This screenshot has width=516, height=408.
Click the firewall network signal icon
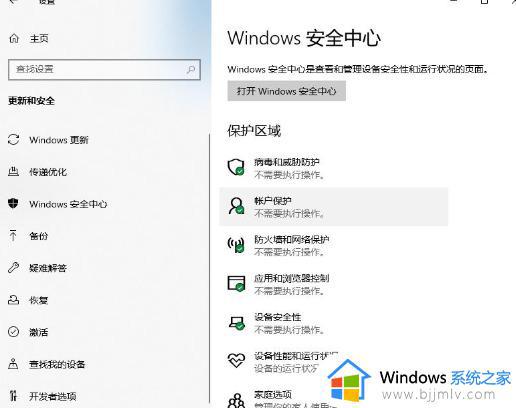(236, 245)
